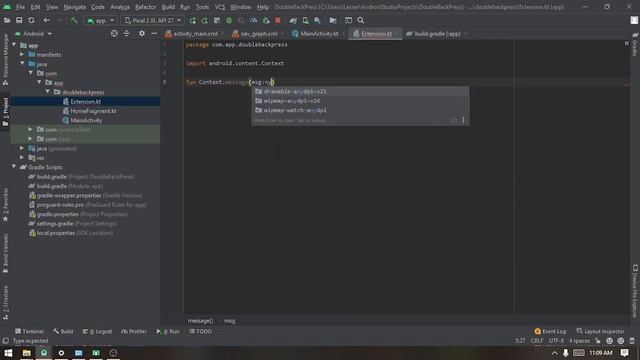Viewport: 640px width, 360px height.
Task: Select HomeFragment.kt in project tree
Action: [93, 111]
